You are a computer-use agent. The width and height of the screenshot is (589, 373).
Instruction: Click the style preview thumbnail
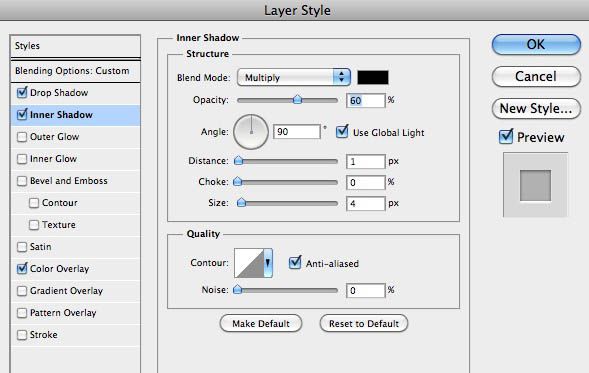[x=535, y=185]
